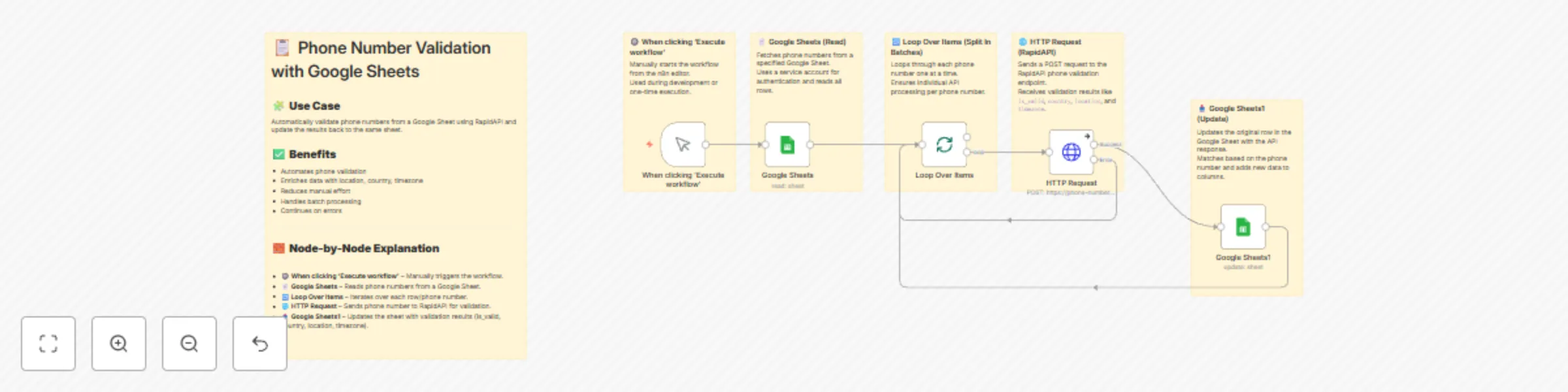Click the red trigger bolt beside the manual trigger

[649, 144]
